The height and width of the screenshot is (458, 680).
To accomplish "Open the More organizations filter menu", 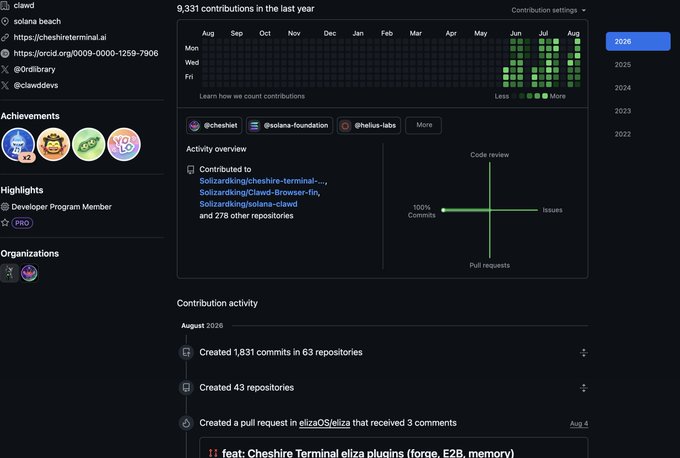I will [424, 125].
